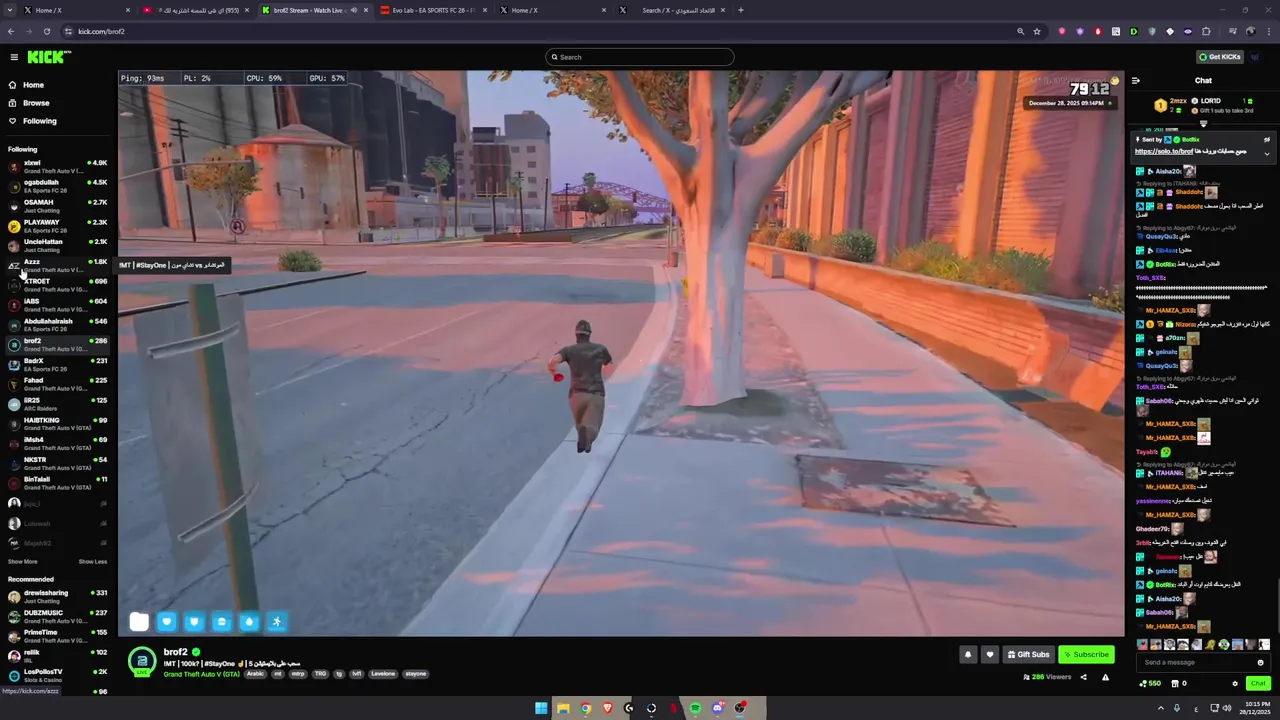Open Following in sidebar
Viewport: 1280px width, 720px height.
click(x=40, y=121)
